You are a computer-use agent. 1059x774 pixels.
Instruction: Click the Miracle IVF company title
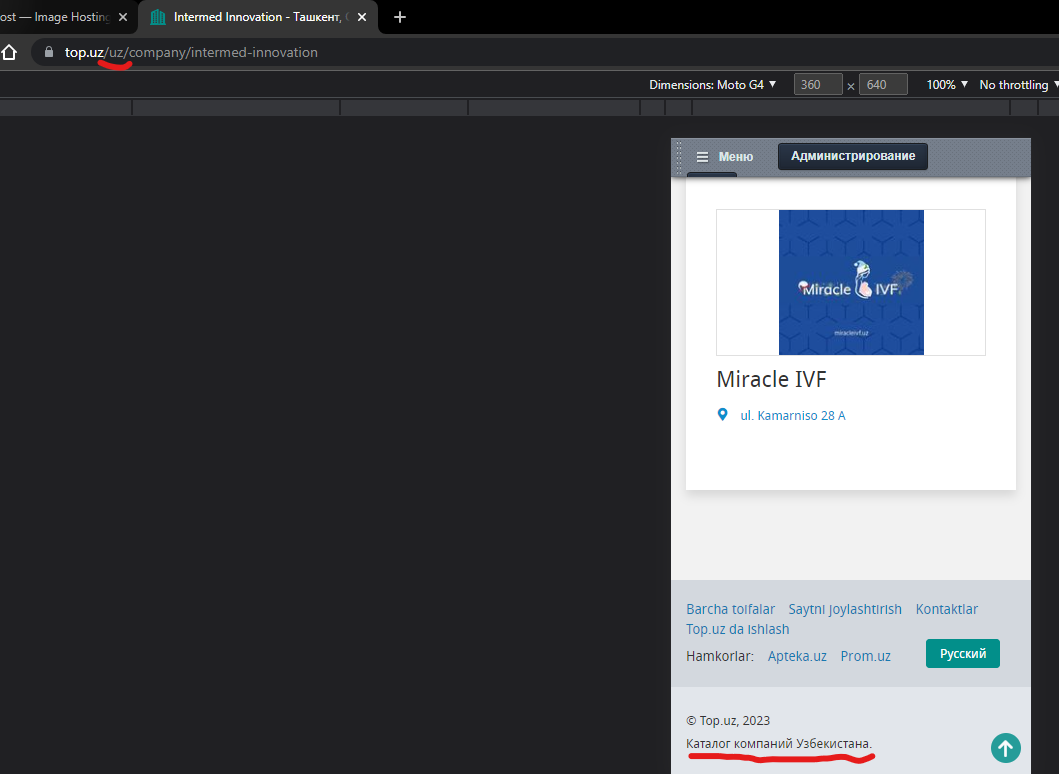(771, 379)
